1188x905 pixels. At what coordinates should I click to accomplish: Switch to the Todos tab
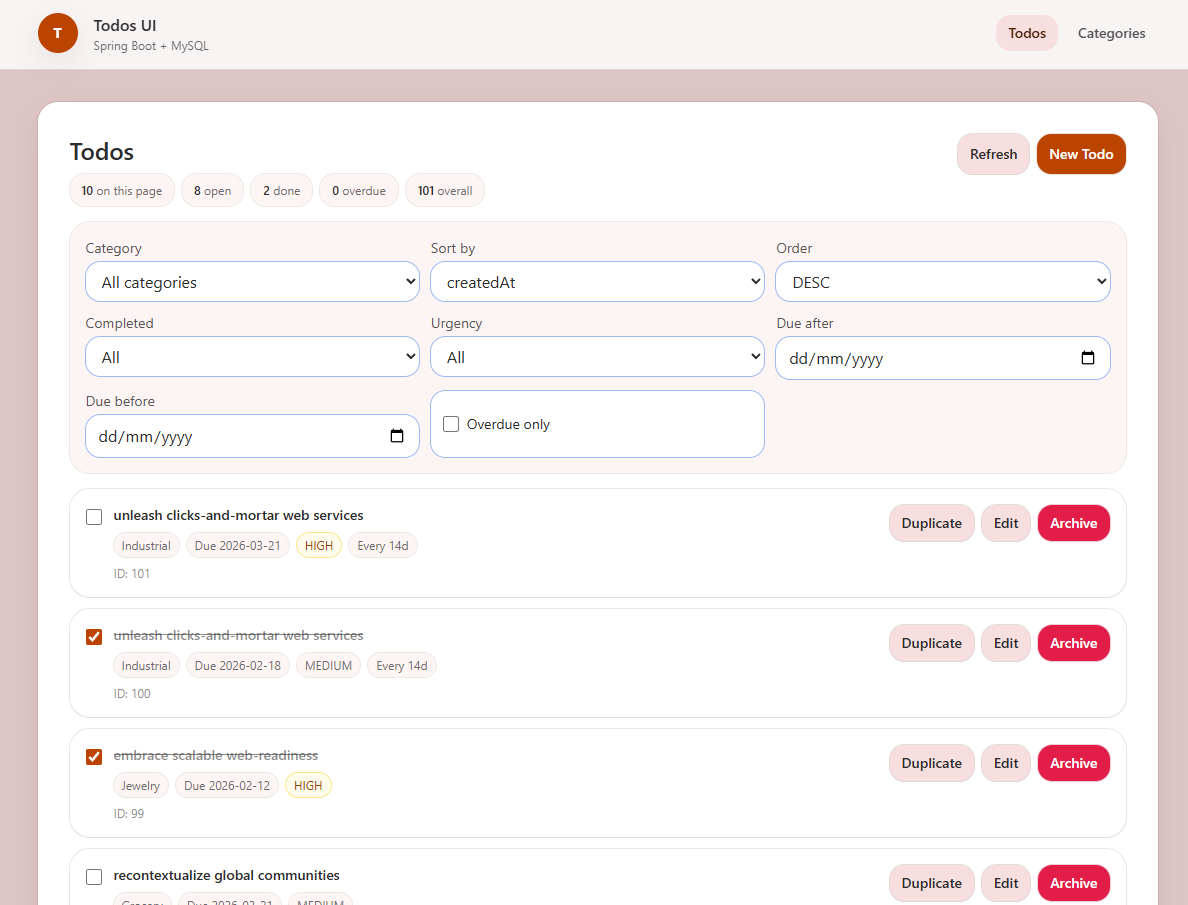[x=1027, y=33]
